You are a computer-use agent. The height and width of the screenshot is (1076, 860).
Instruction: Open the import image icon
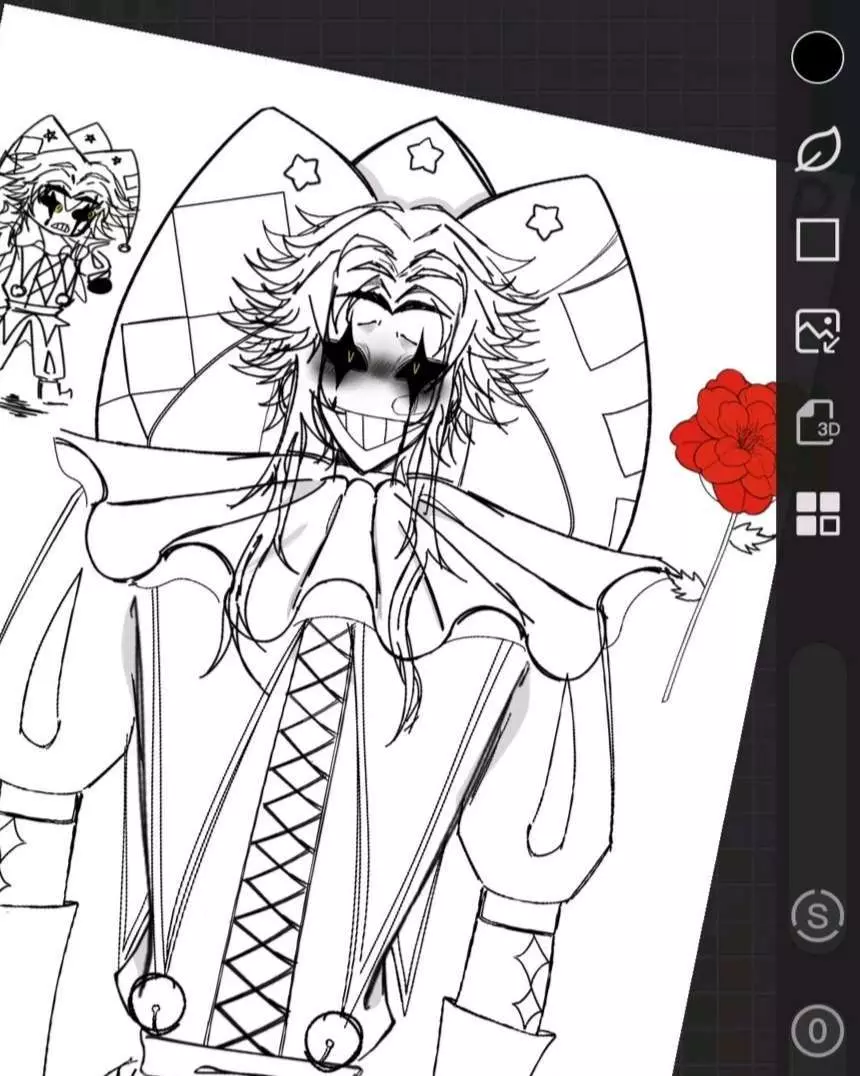pos(817,331)
